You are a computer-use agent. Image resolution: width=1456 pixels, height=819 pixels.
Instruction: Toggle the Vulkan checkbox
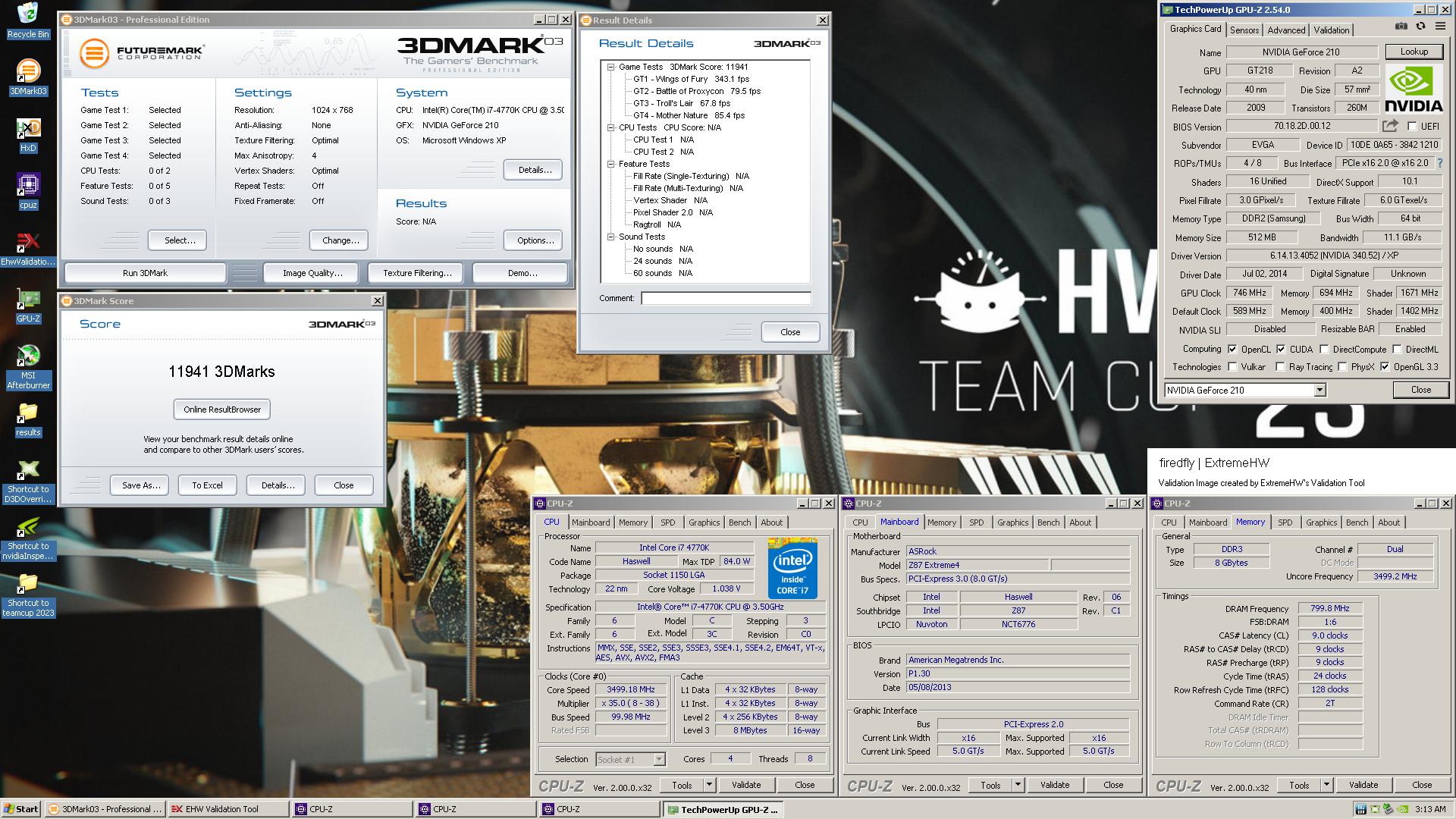[1232, 367]
